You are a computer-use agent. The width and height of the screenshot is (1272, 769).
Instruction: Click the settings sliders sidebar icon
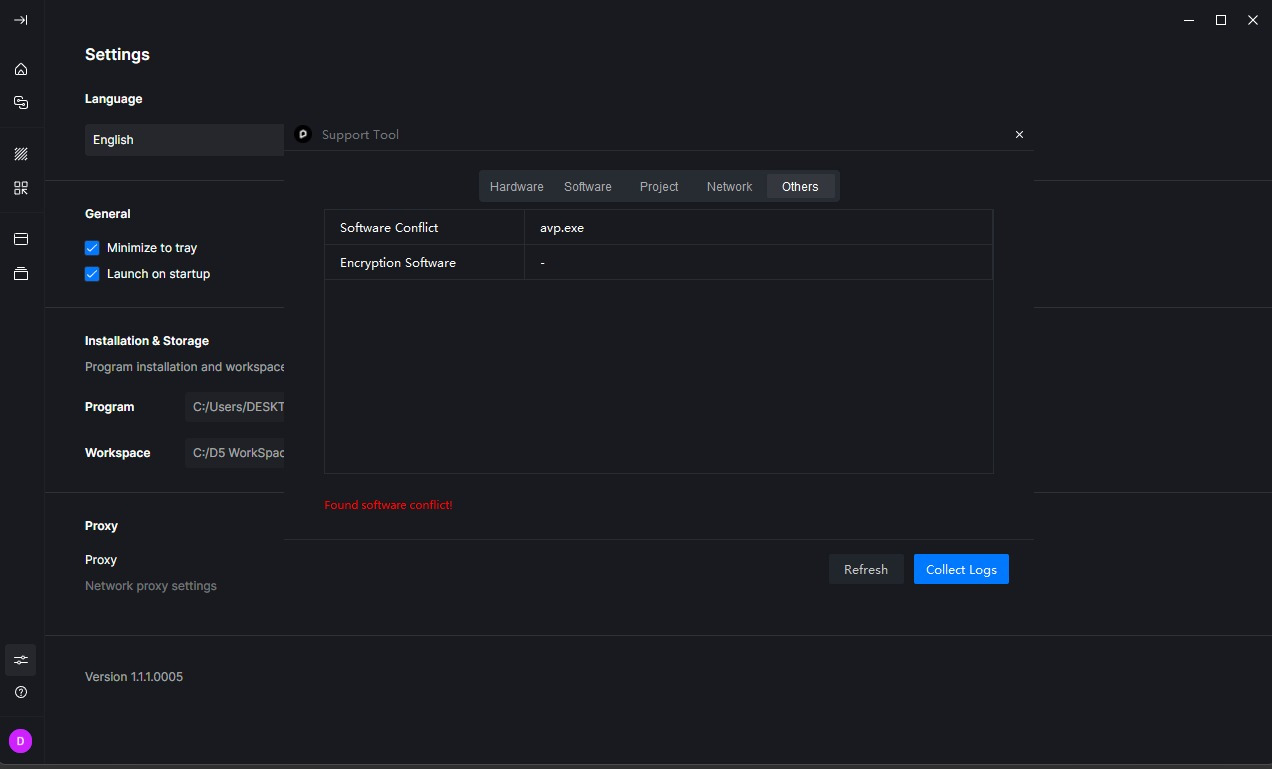(21, 660)
